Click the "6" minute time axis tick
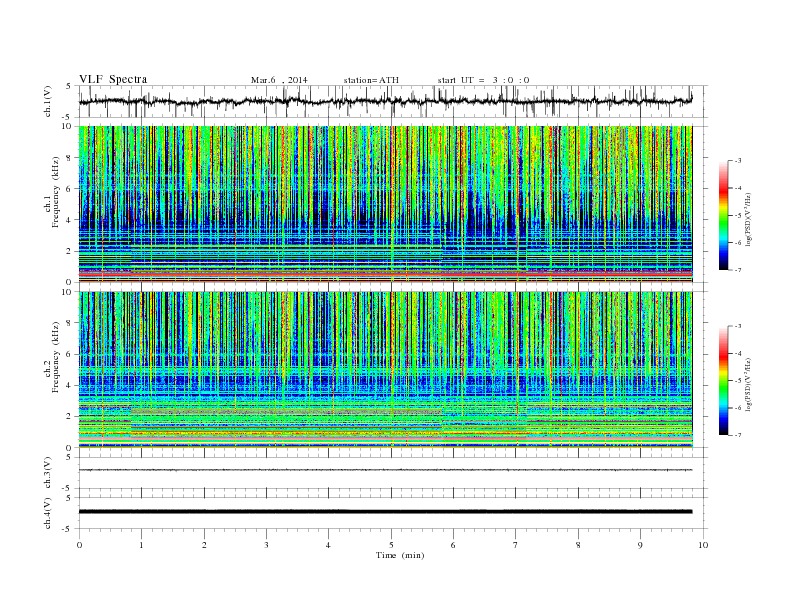 click(454, 545)
